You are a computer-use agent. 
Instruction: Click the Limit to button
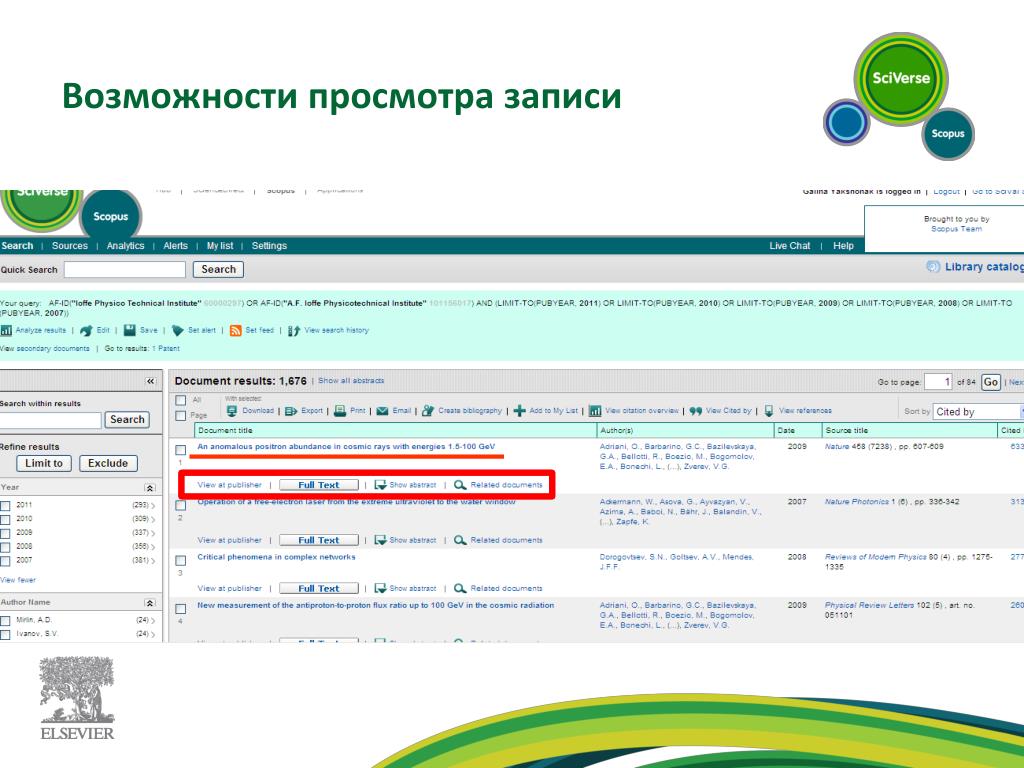[x=44, y=463]
